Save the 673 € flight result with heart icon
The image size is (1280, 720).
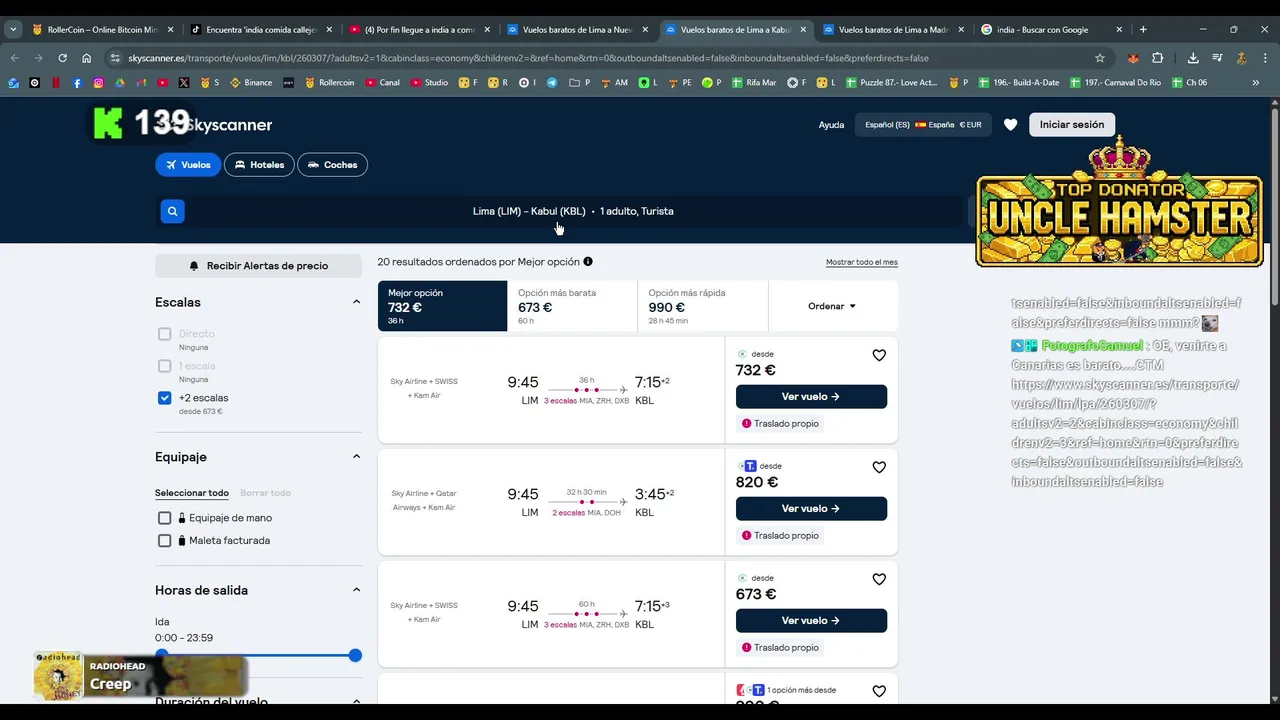pos(879,579)
